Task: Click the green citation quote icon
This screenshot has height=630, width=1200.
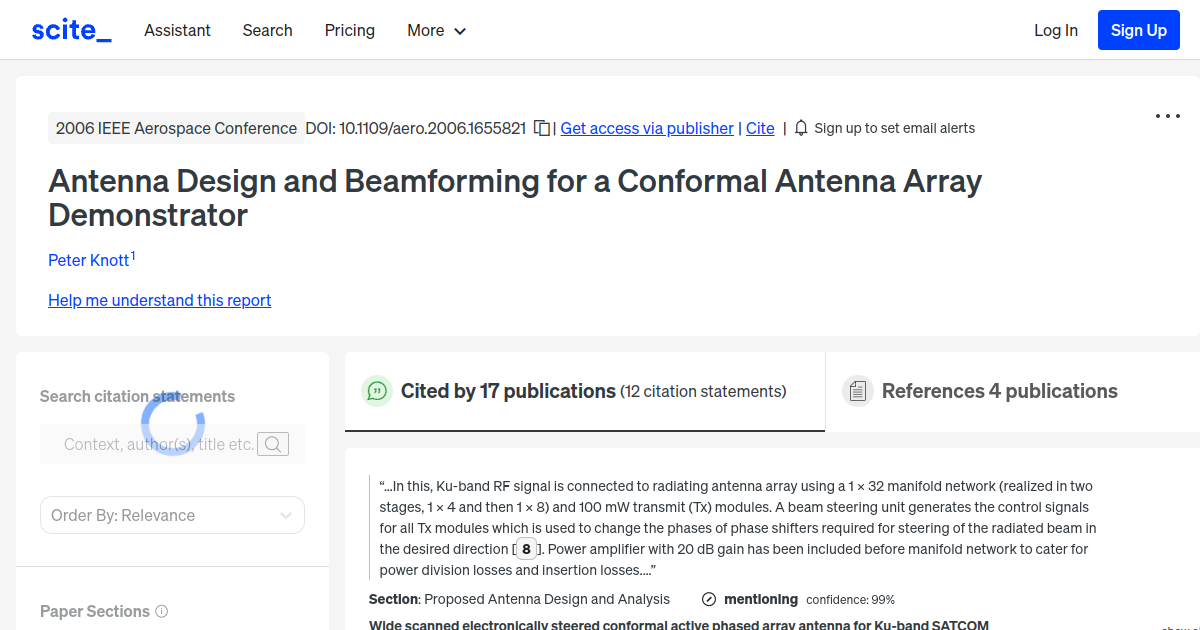Action: point(377,391)
